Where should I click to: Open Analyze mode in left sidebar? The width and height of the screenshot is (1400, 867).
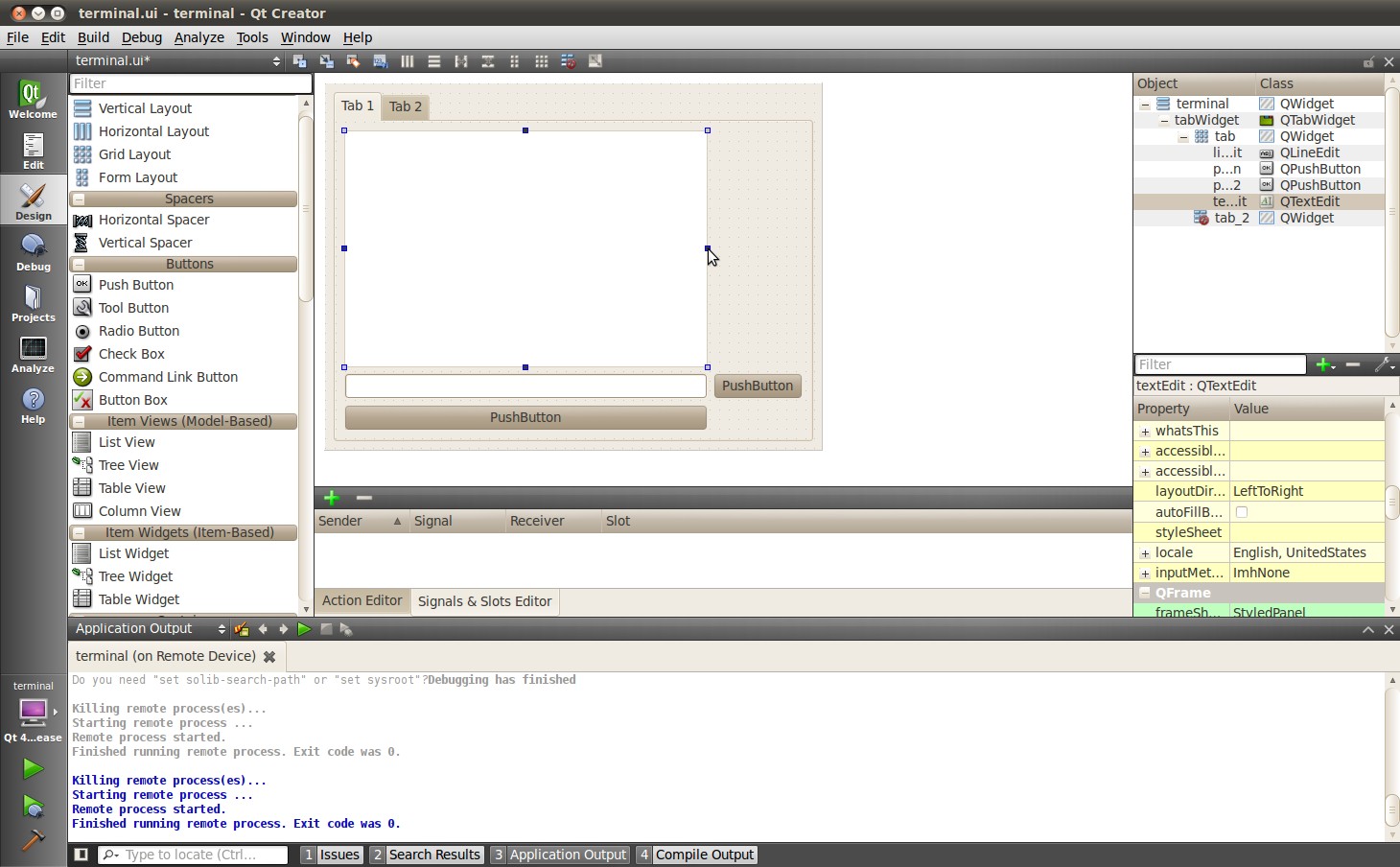point(33,353)
